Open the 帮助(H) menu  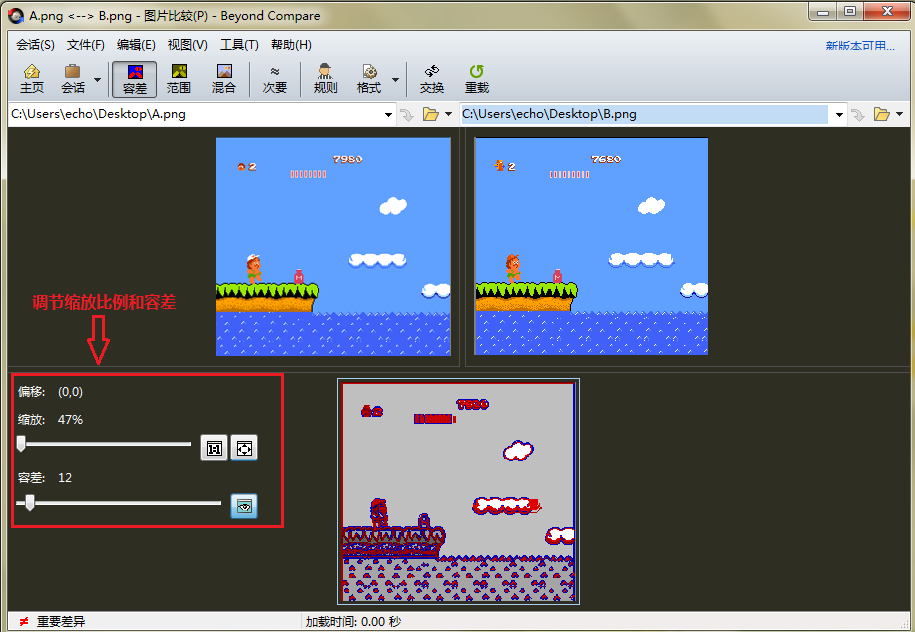[x=291, y=45]
